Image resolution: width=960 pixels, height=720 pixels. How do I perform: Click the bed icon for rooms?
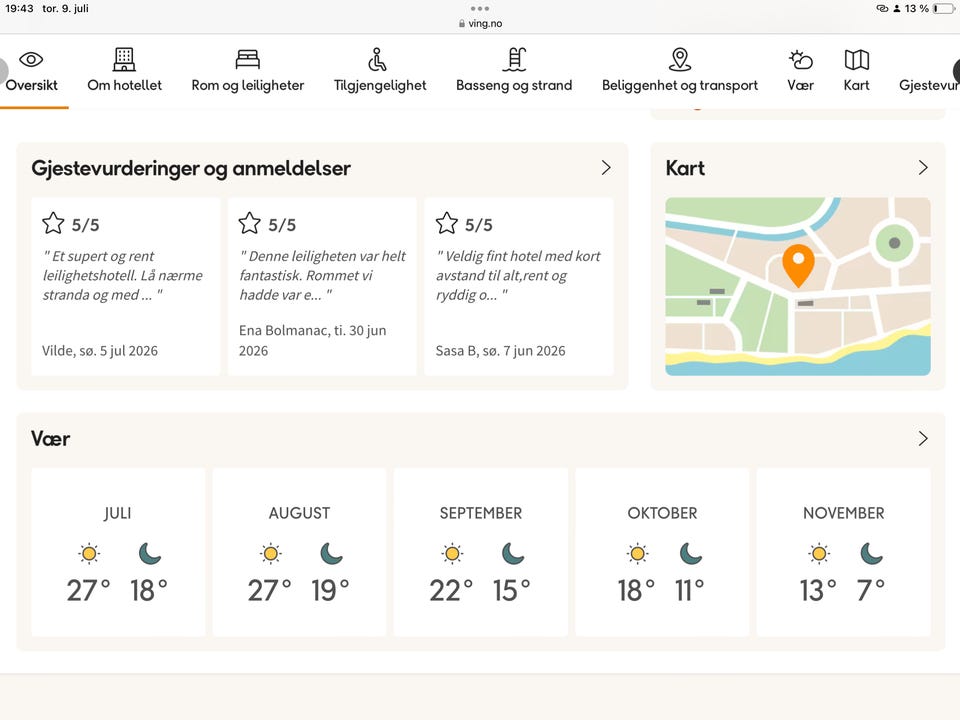click(x=247, y=59)
